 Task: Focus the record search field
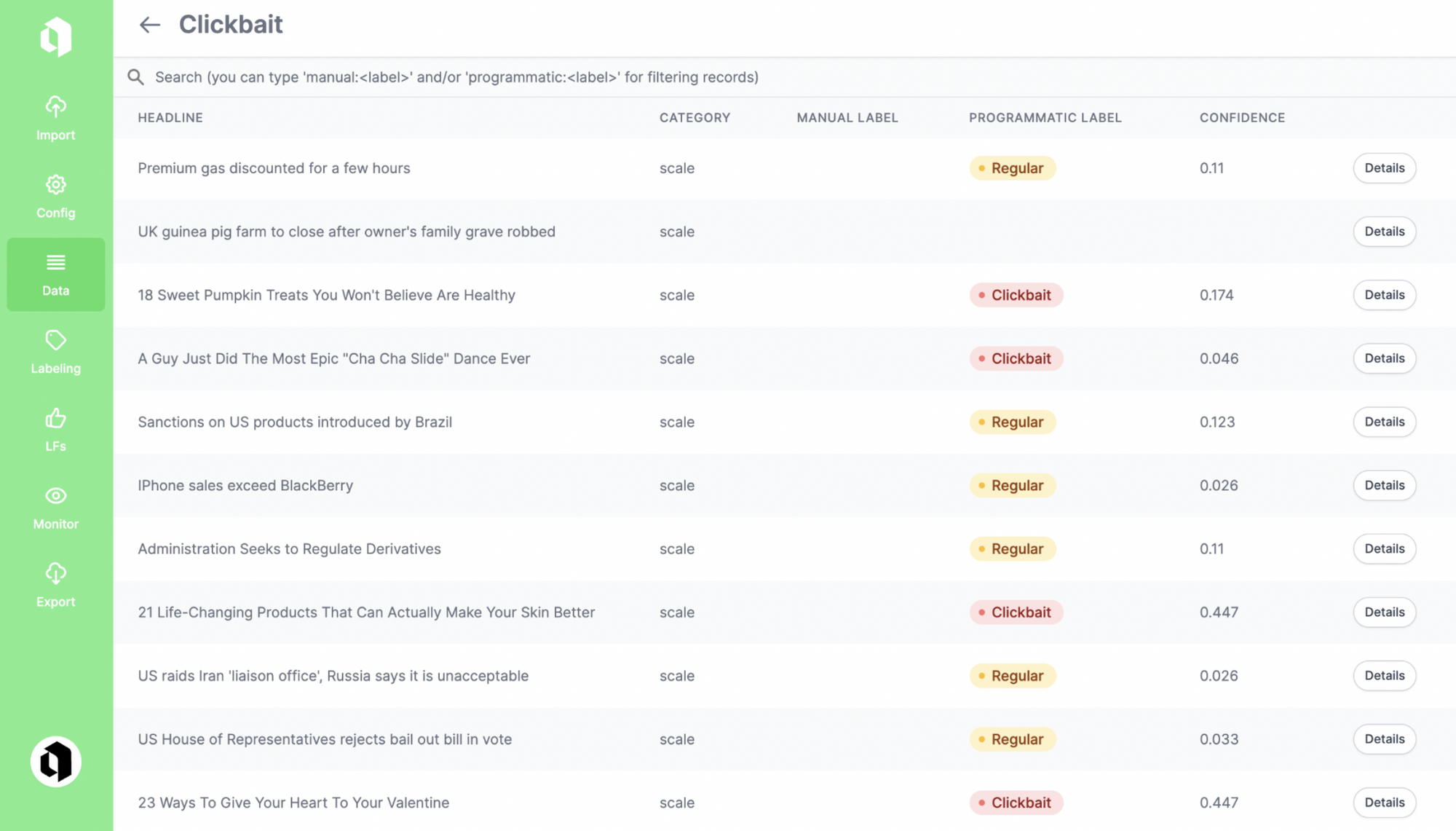[x=785, y=77]
